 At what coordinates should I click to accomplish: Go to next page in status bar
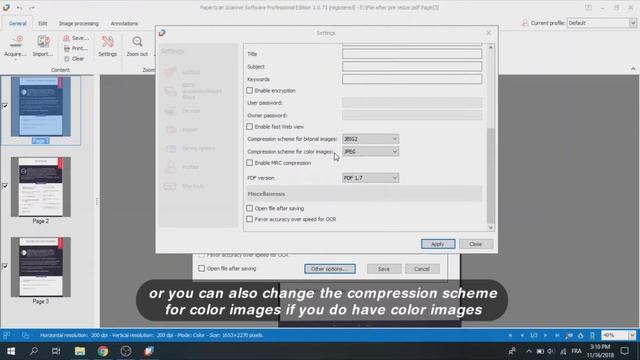[x=545, y=336]
